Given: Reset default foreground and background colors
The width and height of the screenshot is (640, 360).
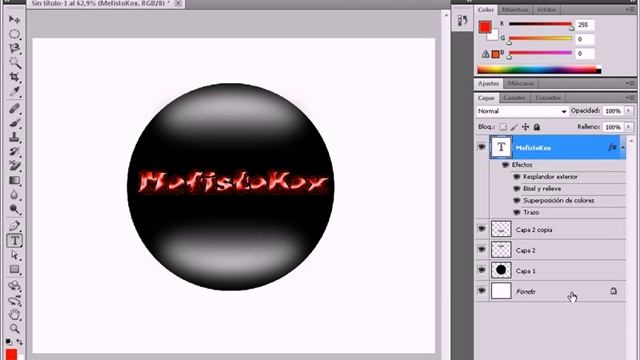Looking at the screenshot, I should (x=9, y=341).
